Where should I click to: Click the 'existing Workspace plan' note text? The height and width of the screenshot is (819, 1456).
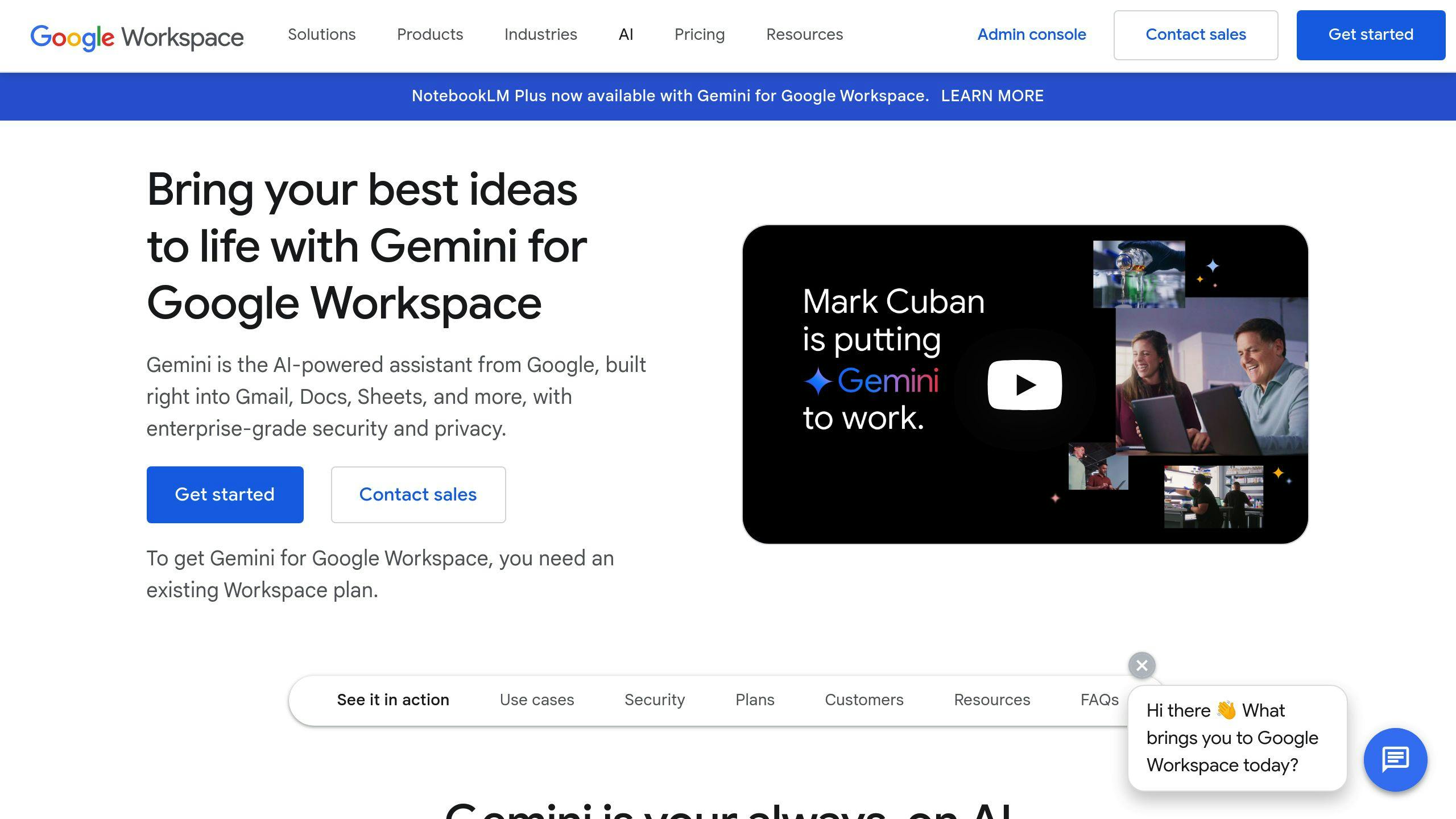coord(380,574)
